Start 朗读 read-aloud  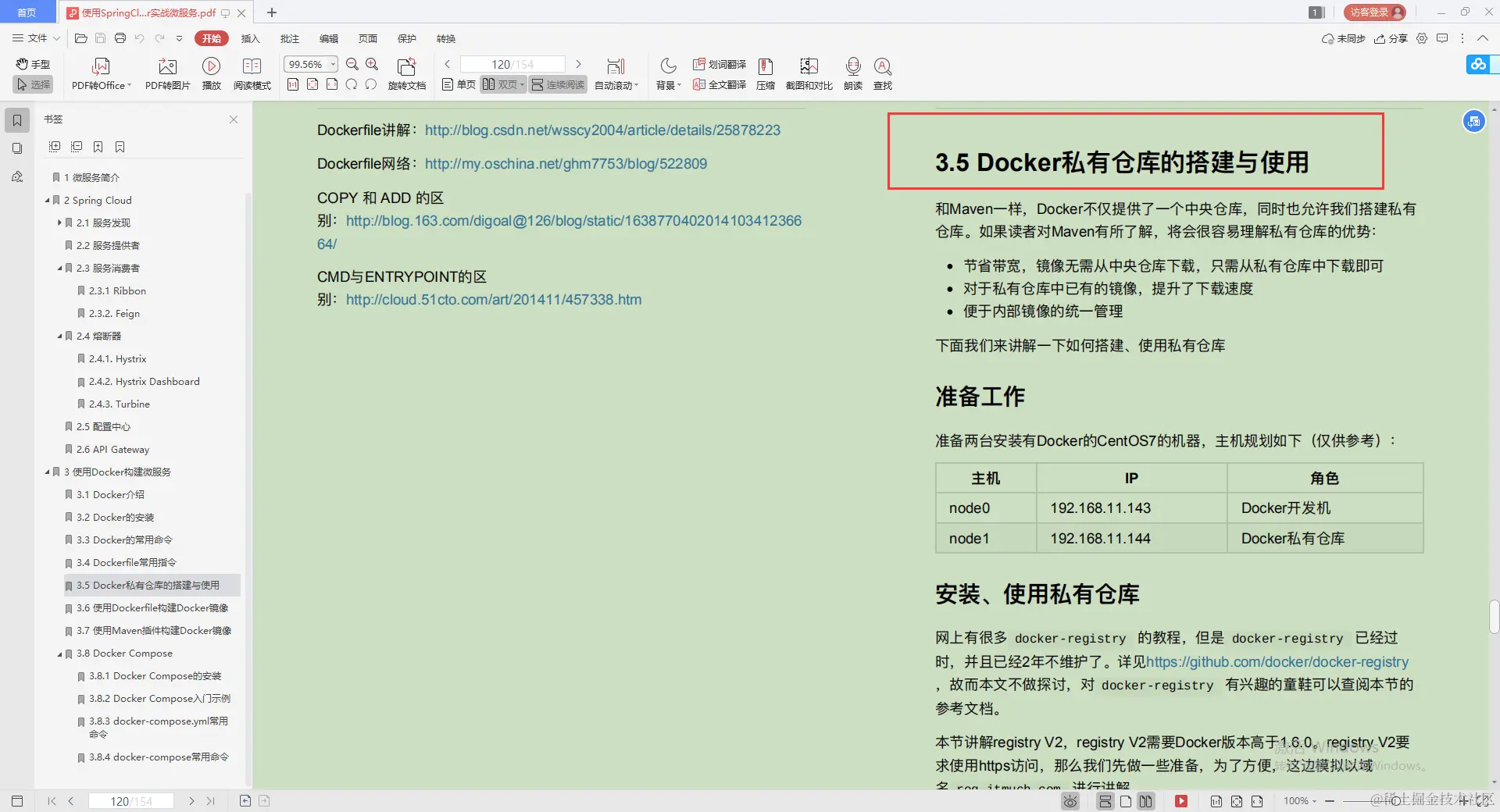[x=853, y=74]
